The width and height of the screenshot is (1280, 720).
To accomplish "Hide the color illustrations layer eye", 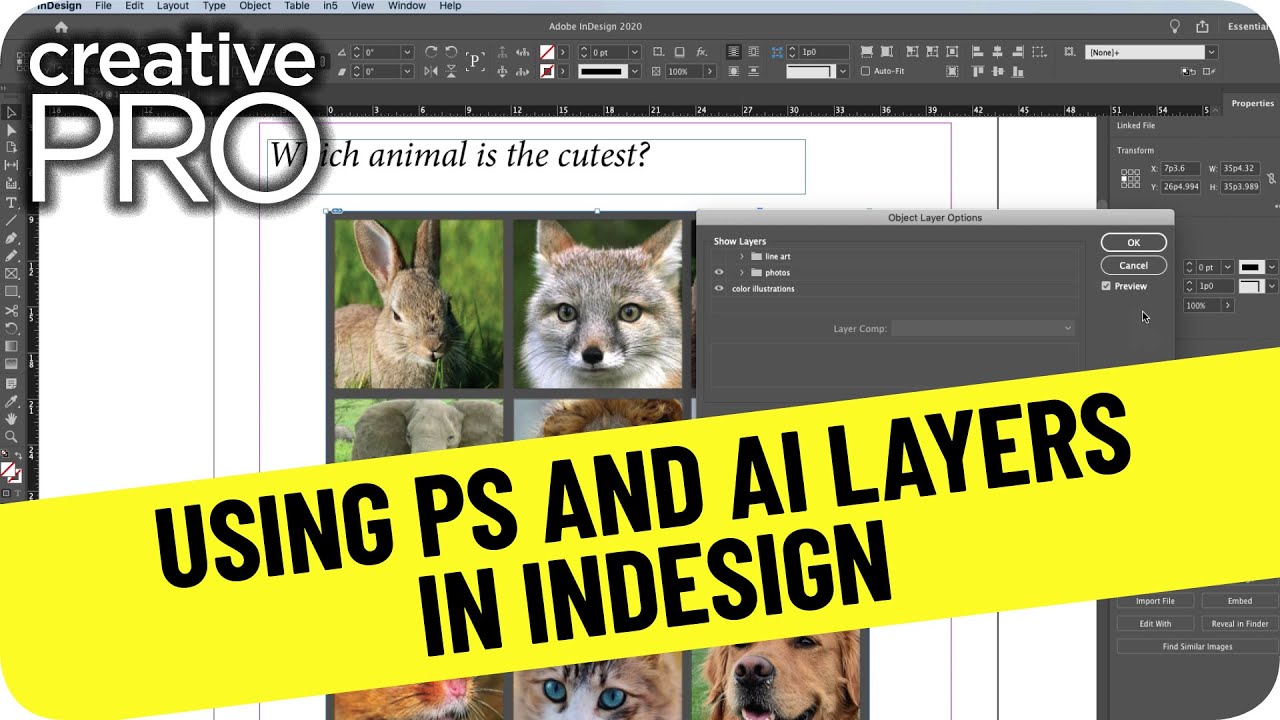I will 719,289.
